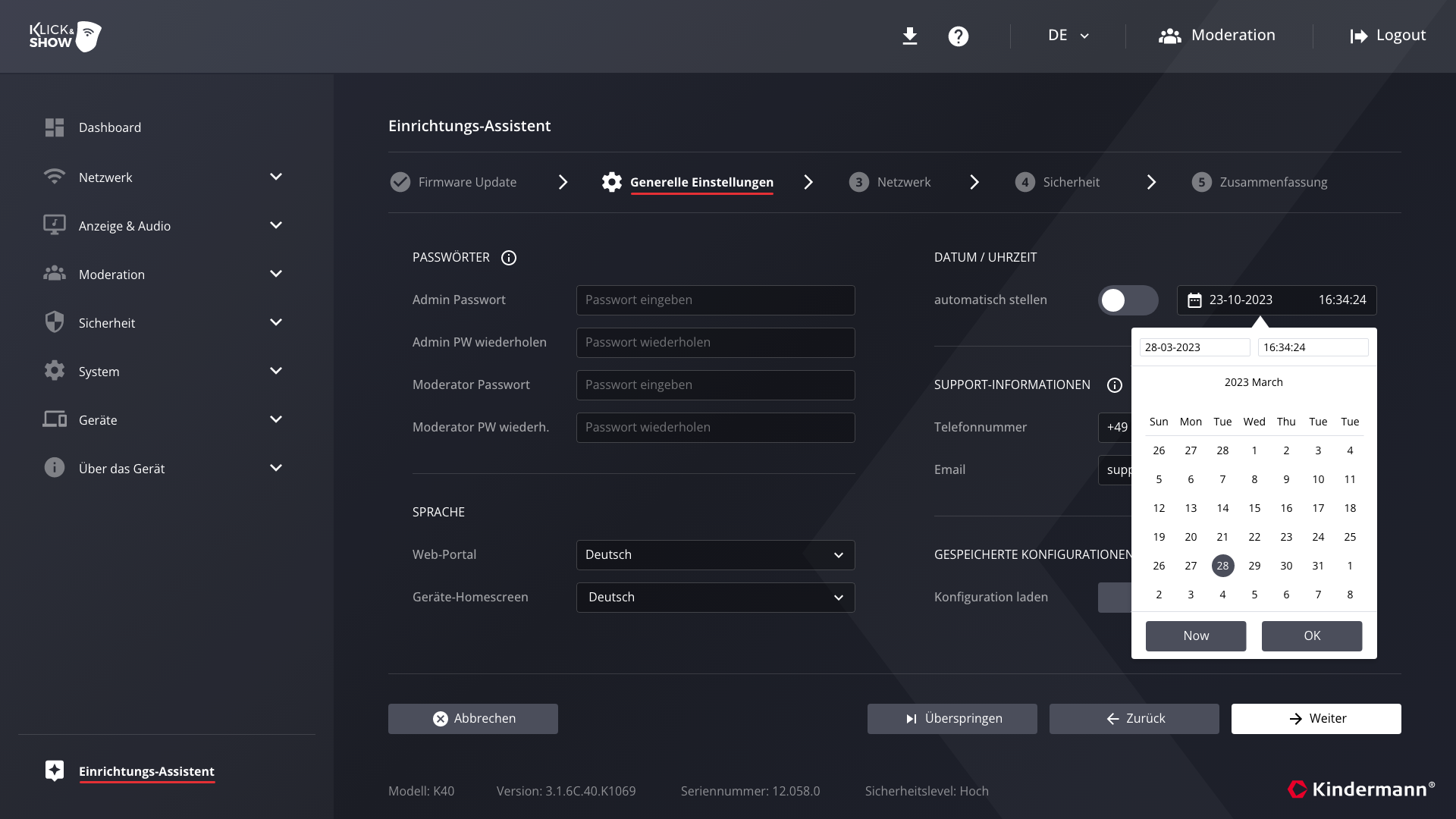The width and height of the screenshot is (1456, 819).
Task: Select day 10 in March calendar
Action: tap(1318, 479)
